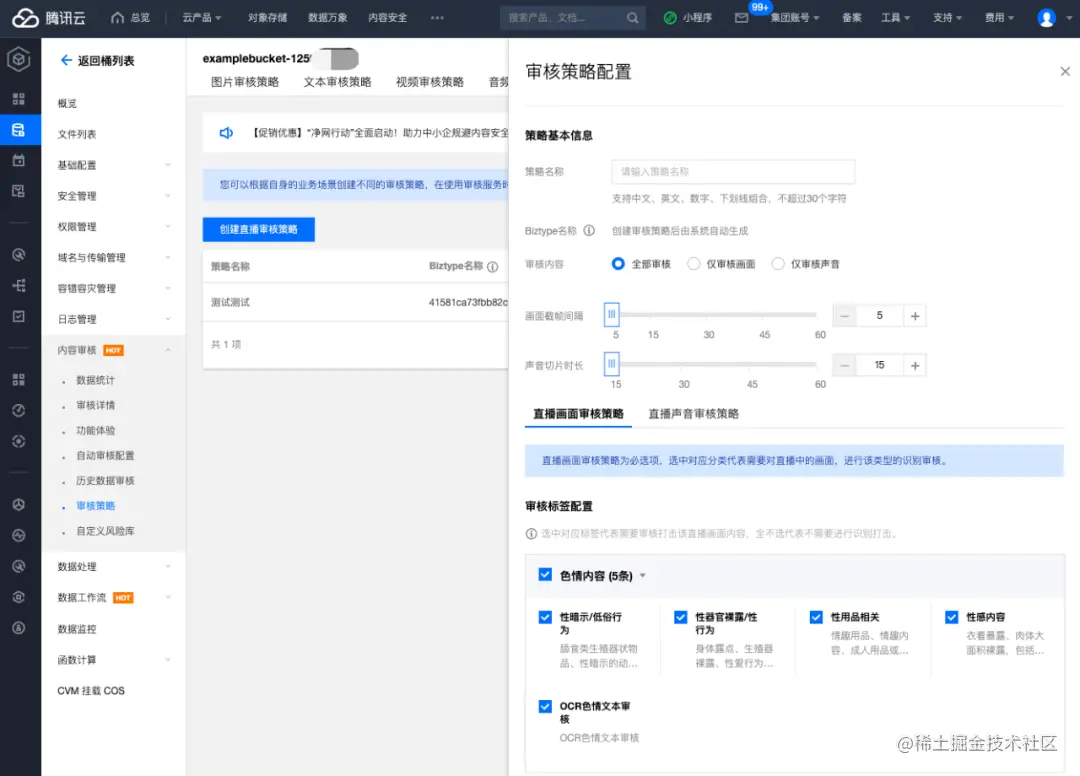The width and height of the screenshot is (1080, 776).
Task: Toggle the 性器官裸露/性行为 checkbox
Action: pyautogui.click(x=681, y=617)
